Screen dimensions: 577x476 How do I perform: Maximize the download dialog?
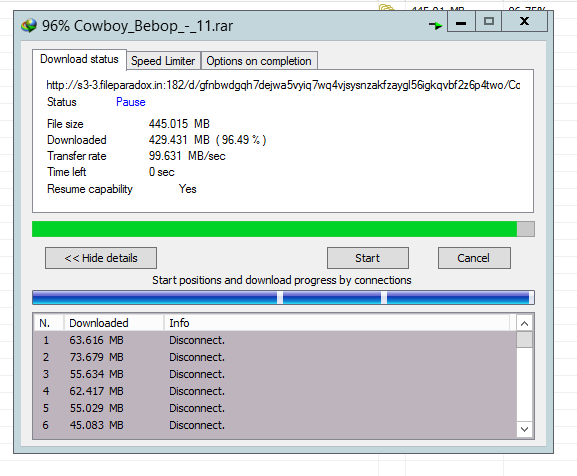(489, 22)
